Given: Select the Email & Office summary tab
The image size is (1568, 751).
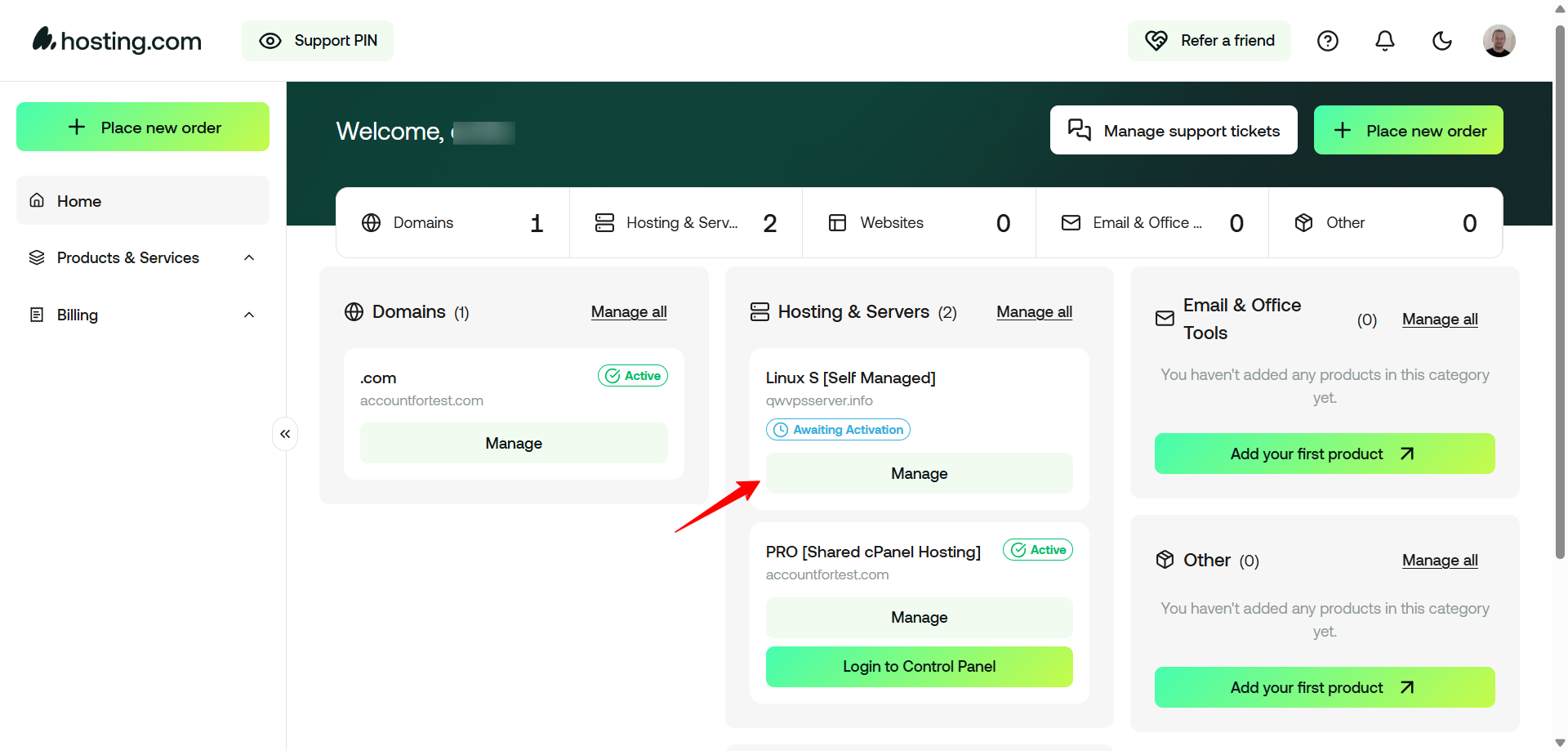Looking at the screenshot, I should (1152, 223).
